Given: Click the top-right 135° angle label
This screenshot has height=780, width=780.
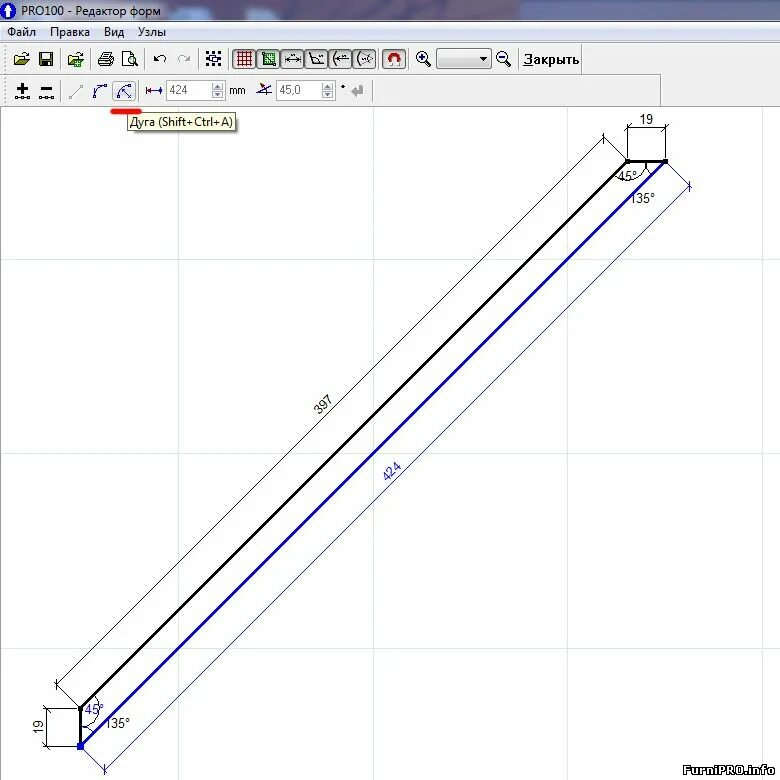Looking at the screenshot, I should click(x=642, y=198).
